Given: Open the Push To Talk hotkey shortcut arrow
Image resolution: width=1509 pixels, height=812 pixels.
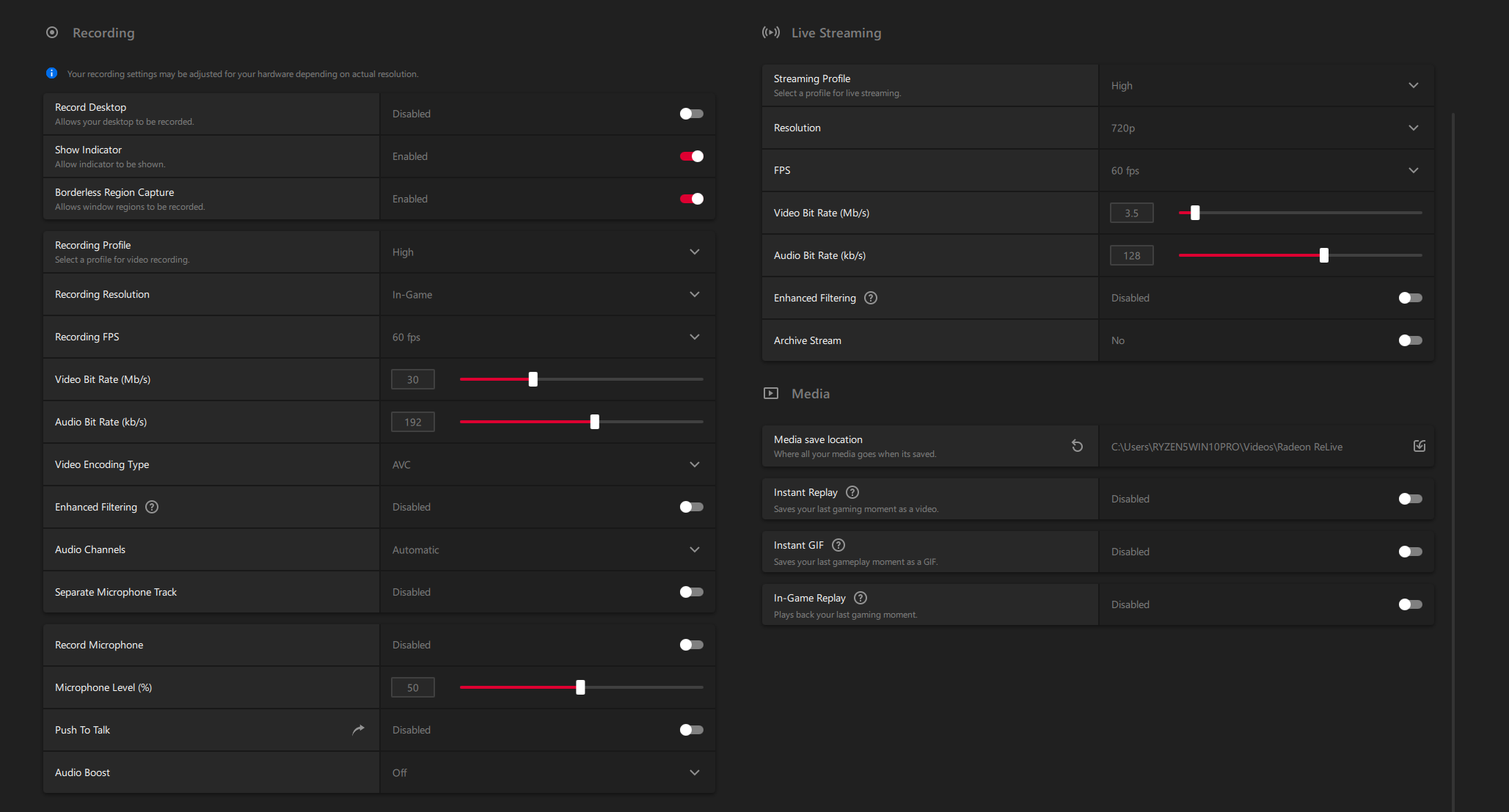Looking at the screenshot, I should point(359,730).
